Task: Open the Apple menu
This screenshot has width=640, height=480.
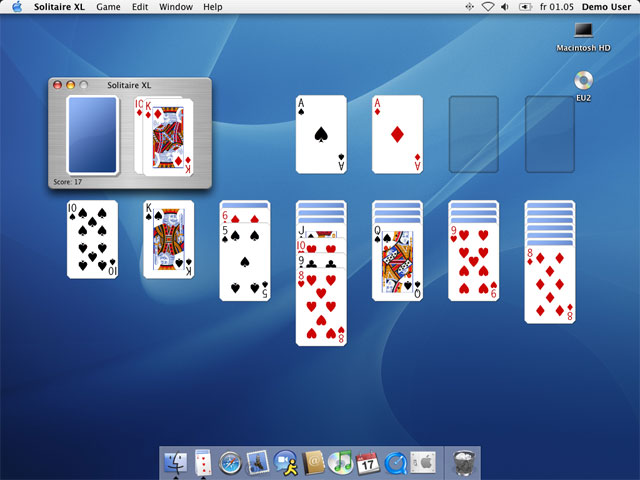Action: click(x=17, y=7)
